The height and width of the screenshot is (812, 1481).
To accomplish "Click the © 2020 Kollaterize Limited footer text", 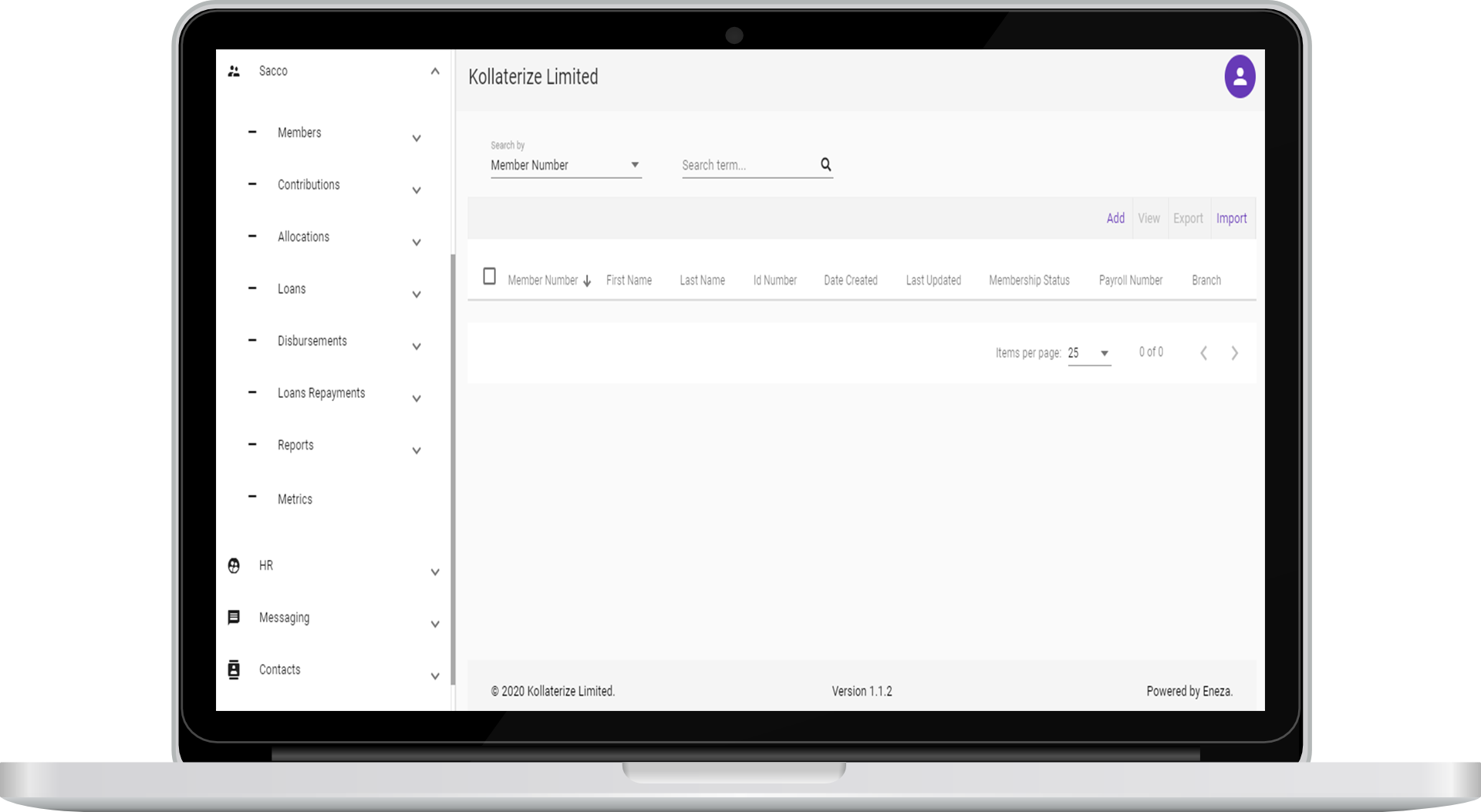I will pyautogui.click(x=552, y=692).
